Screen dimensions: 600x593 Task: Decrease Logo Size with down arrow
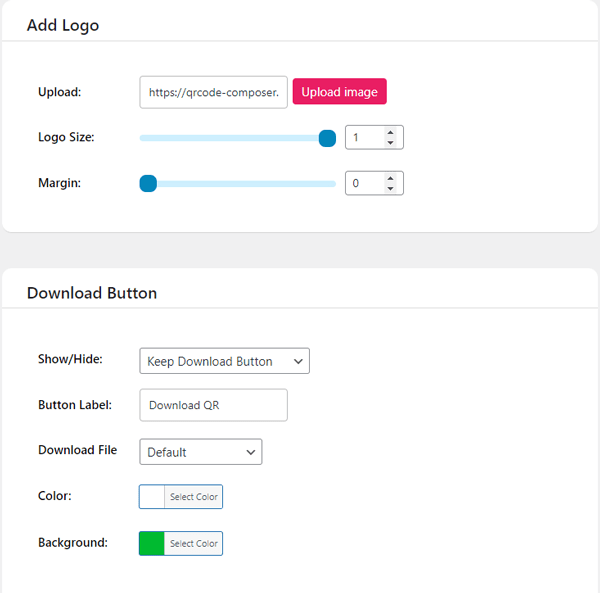coord(390,143)
